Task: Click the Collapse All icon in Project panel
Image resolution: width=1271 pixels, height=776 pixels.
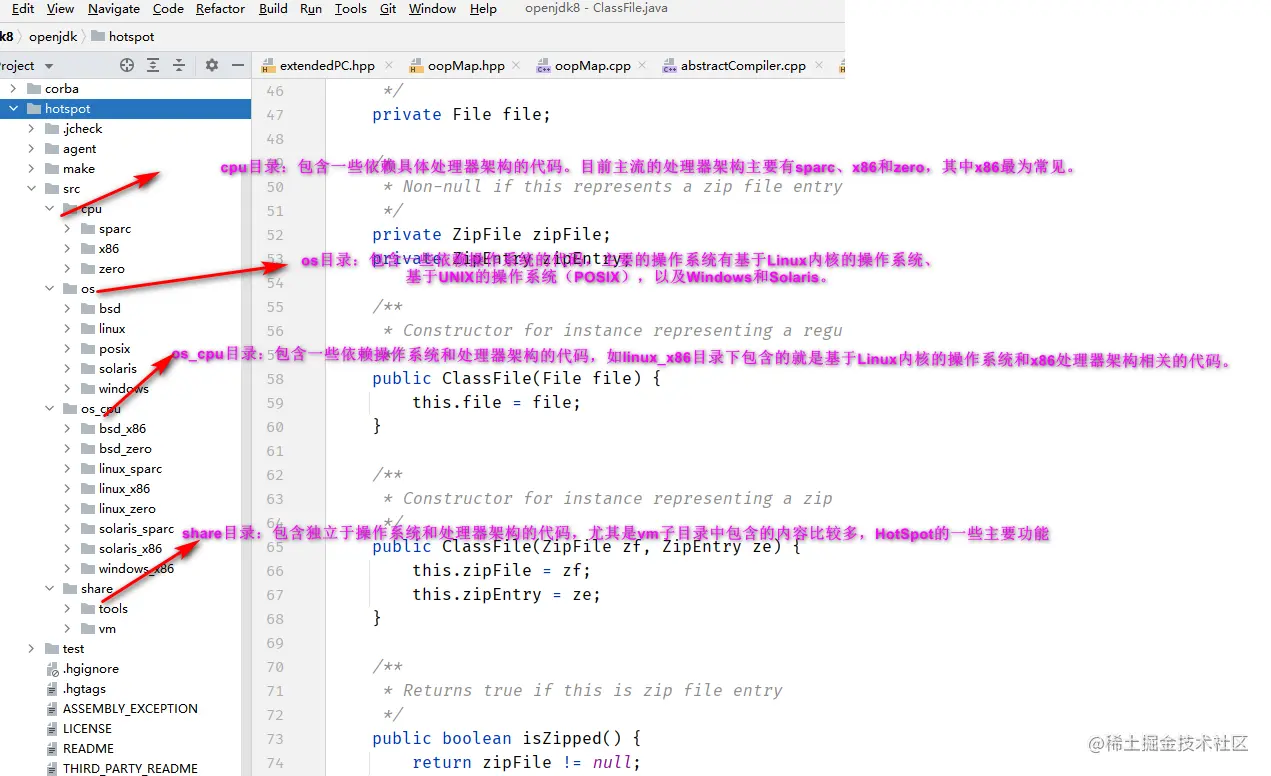Action: pyautogui.click(x=179, y=65)
